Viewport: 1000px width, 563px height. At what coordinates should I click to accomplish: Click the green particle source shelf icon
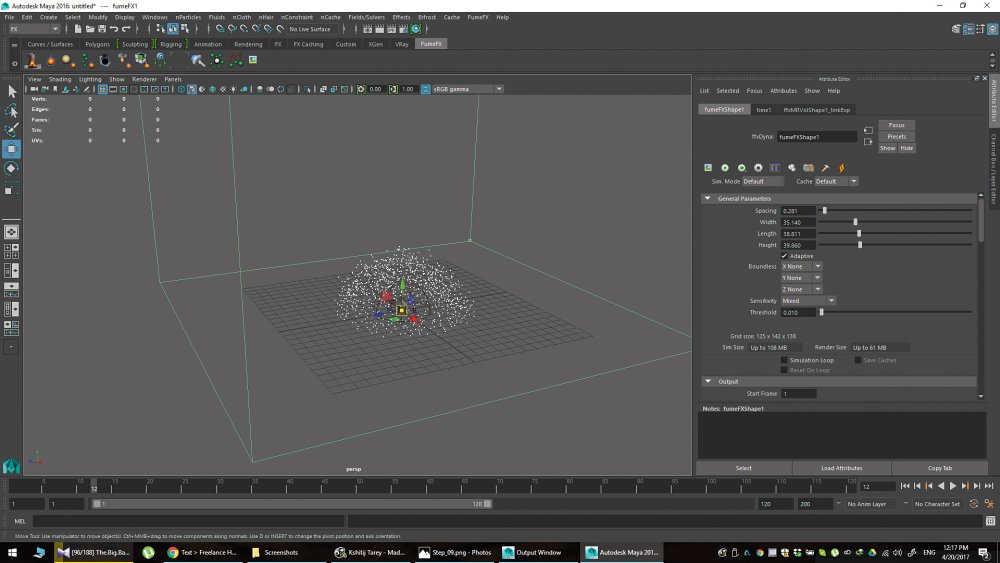[x=87, y=60]
